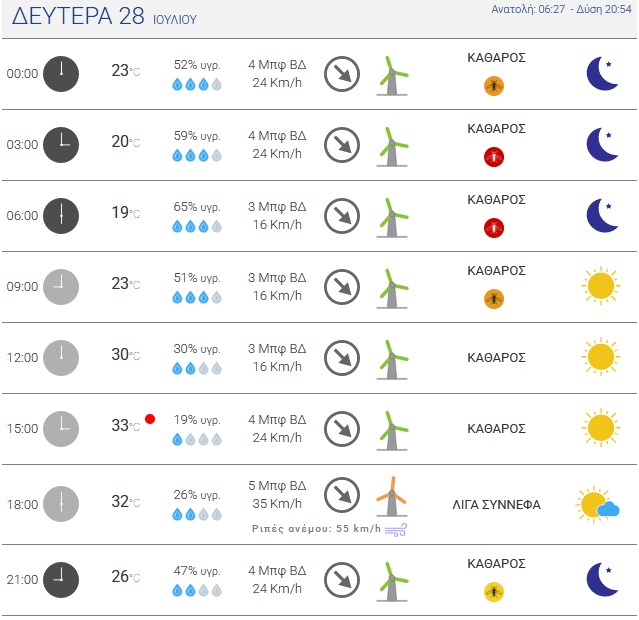The height and width of the screenshot is (620, 639).
Task: Click the wind direction arrow at 12:00
Action: pos(342,358)
